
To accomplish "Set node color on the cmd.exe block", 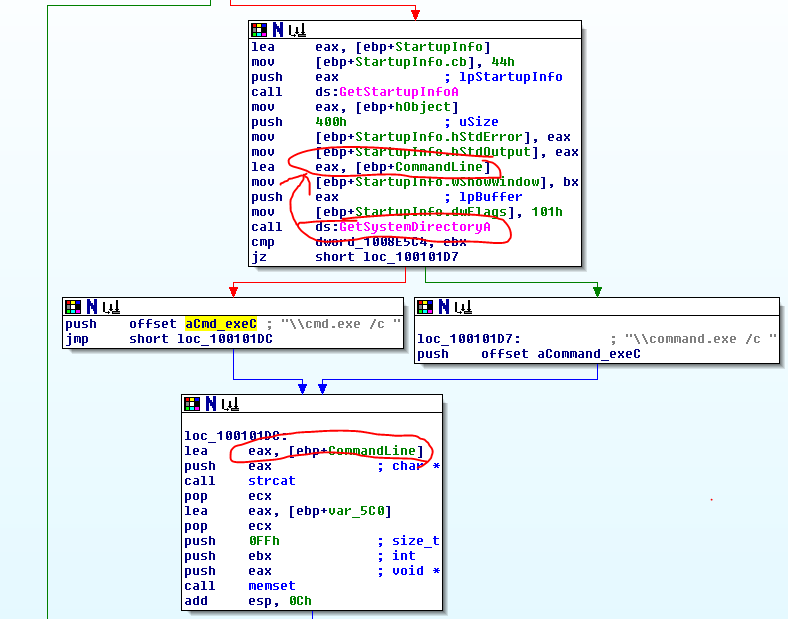I will (x=73, y=306).
